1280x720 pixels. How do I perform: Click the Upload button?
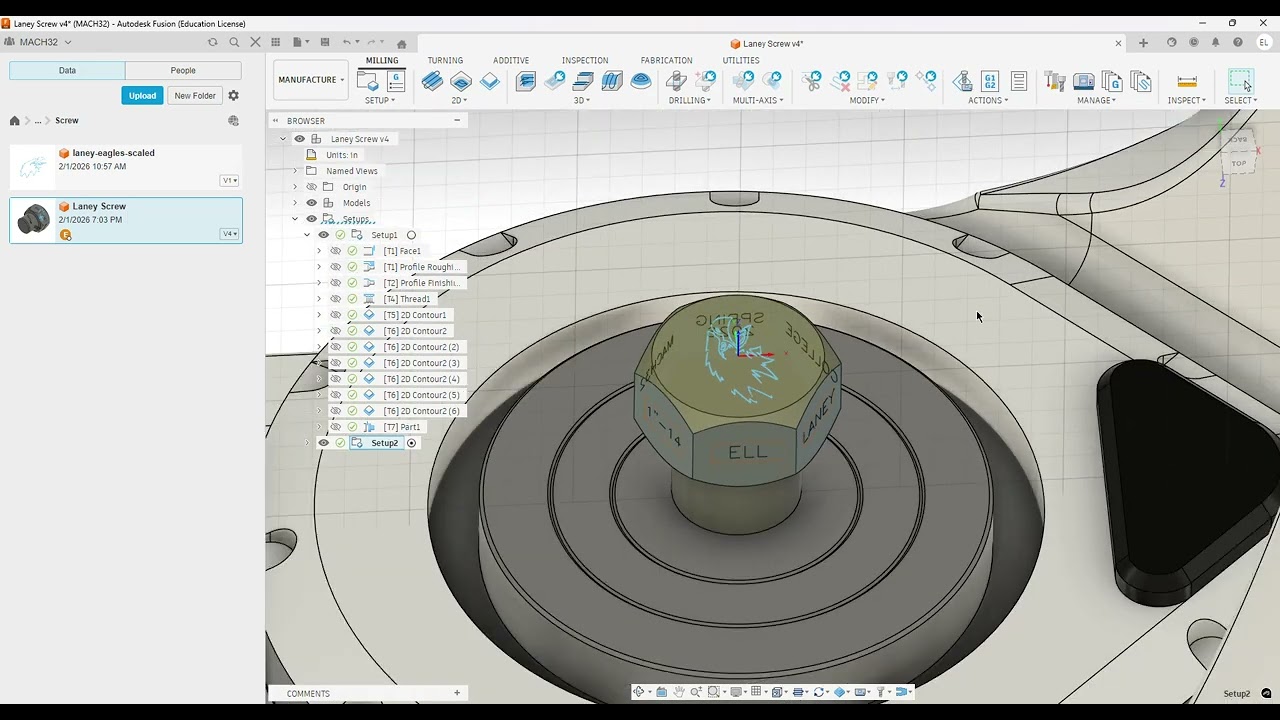142,95
